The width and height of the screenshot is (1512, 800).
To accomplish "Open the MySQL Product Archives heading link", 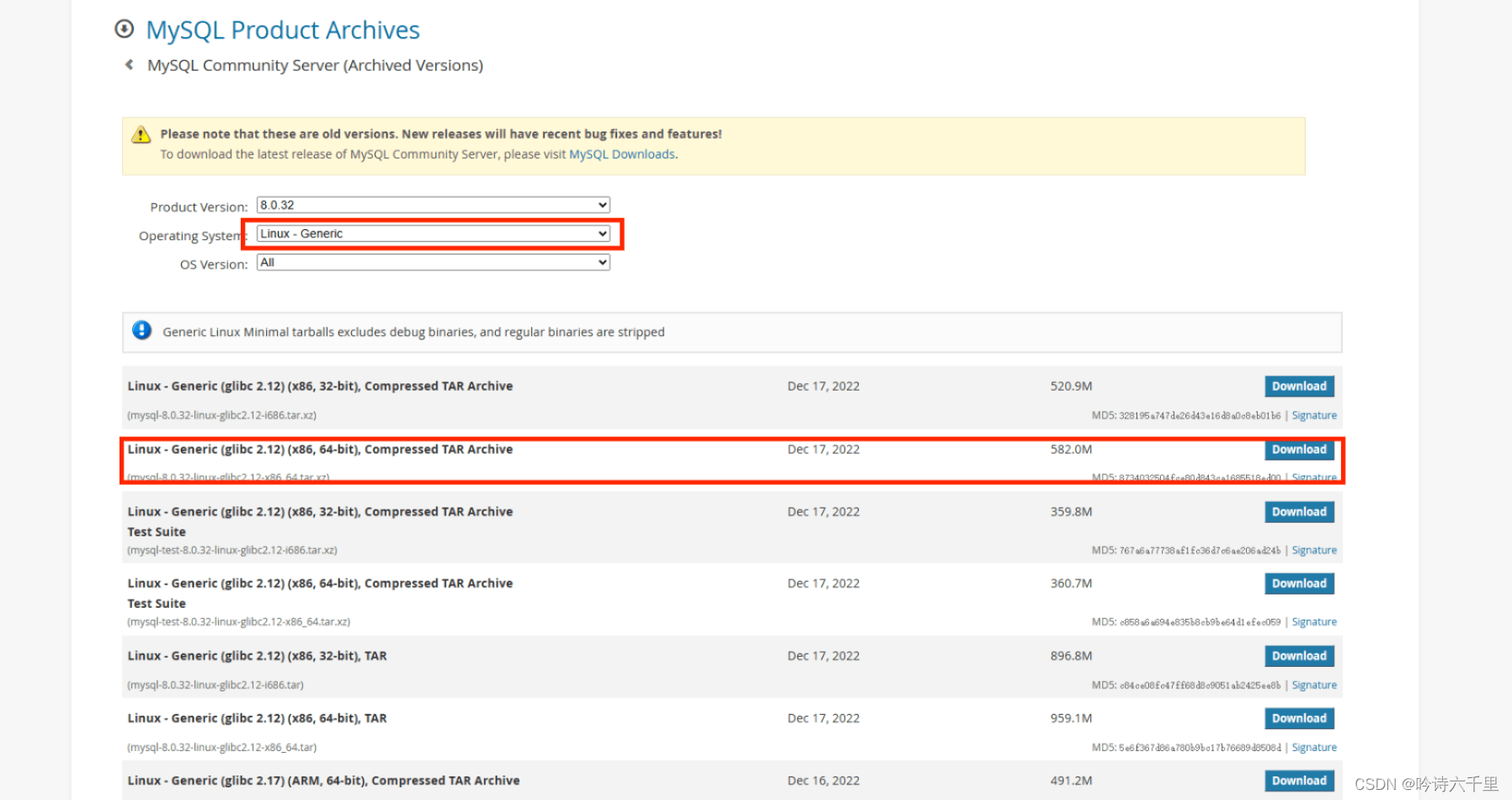I will coord(283,30).
